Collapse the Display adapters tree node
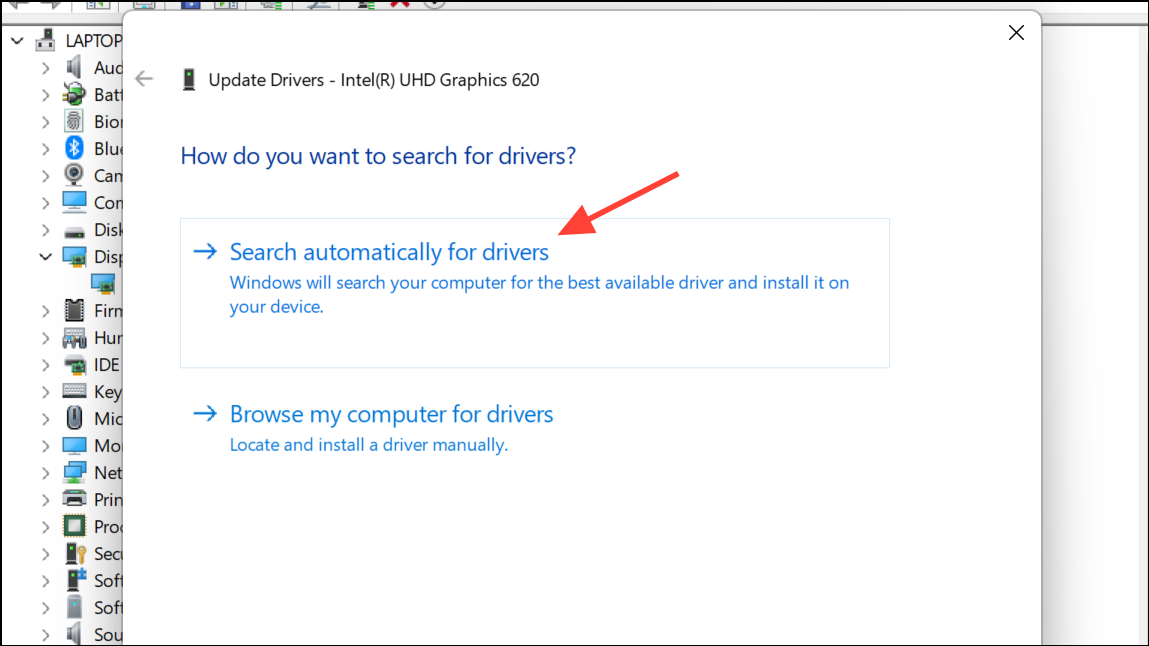Screen dimensions: 1149x646 [46, 257]
